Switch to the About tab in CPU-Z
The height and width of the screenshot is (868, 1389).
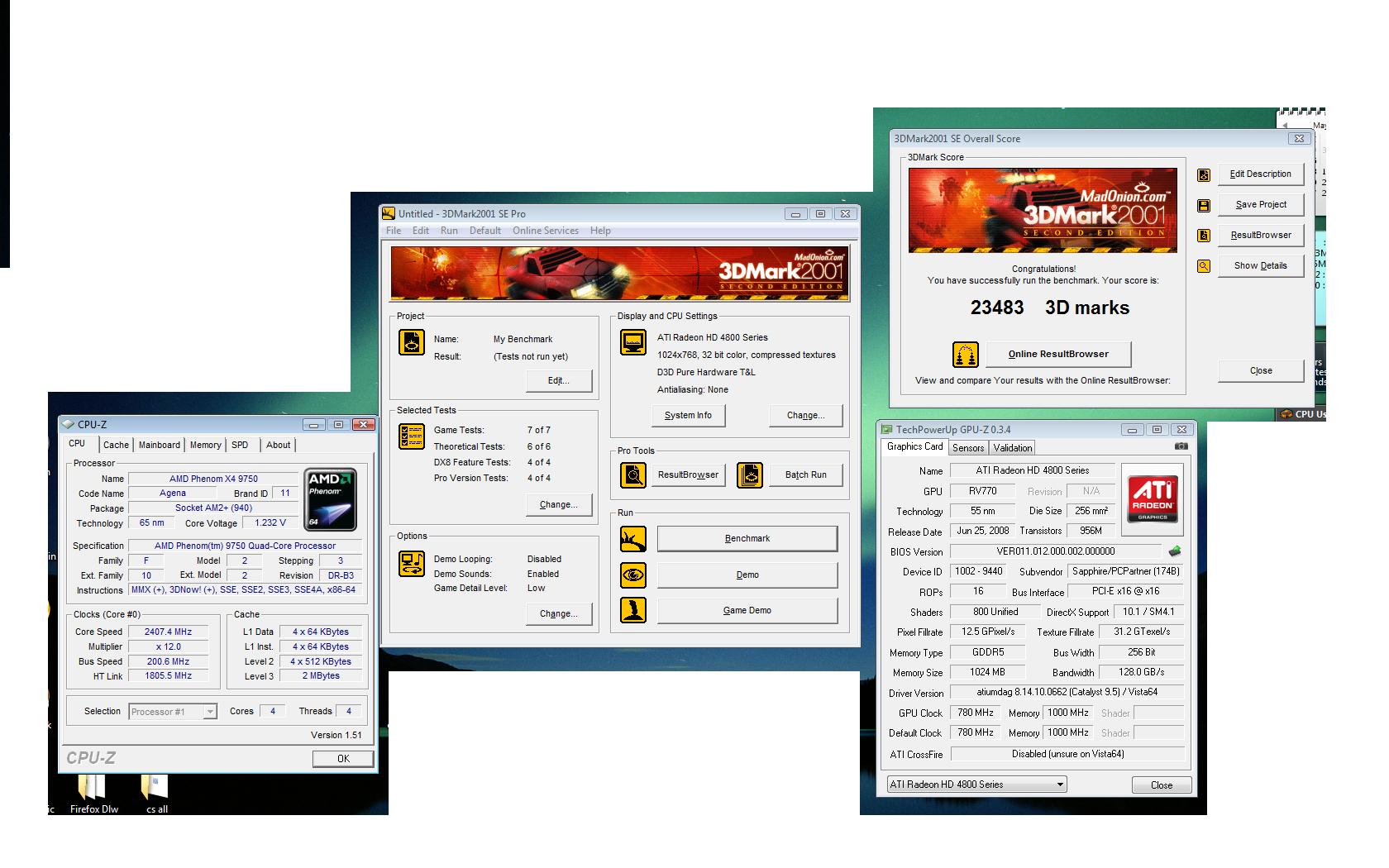click(x=279, y=445)
